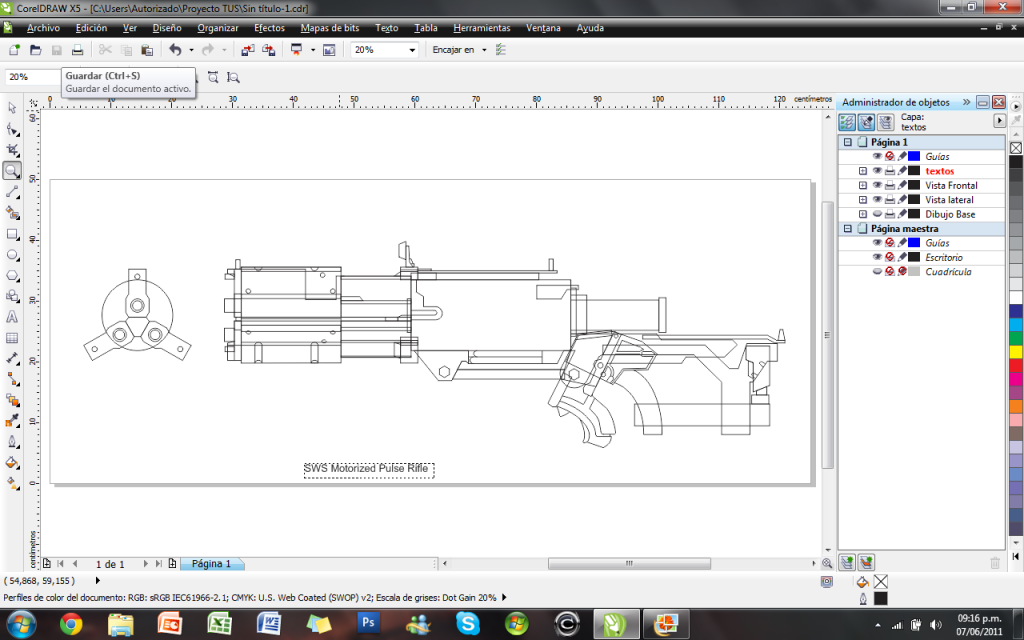
Task: Toggle visibility eye of textos layer
Action: (877, 171)
